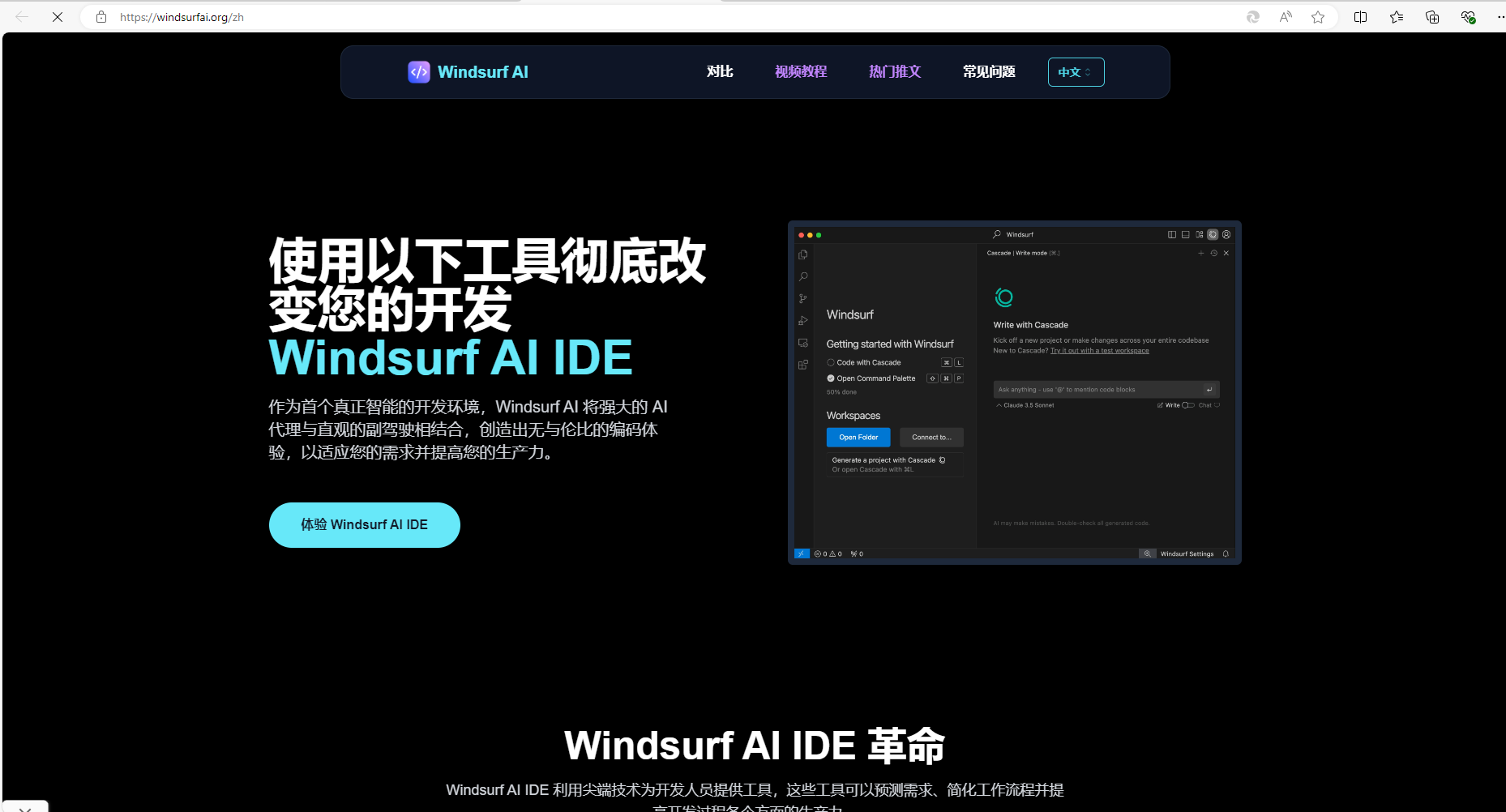Click the cyan Windsurf AI IDE headline
Viewport: 1506px width, 812px height.
pyautogui.click(x=451, y=357)
